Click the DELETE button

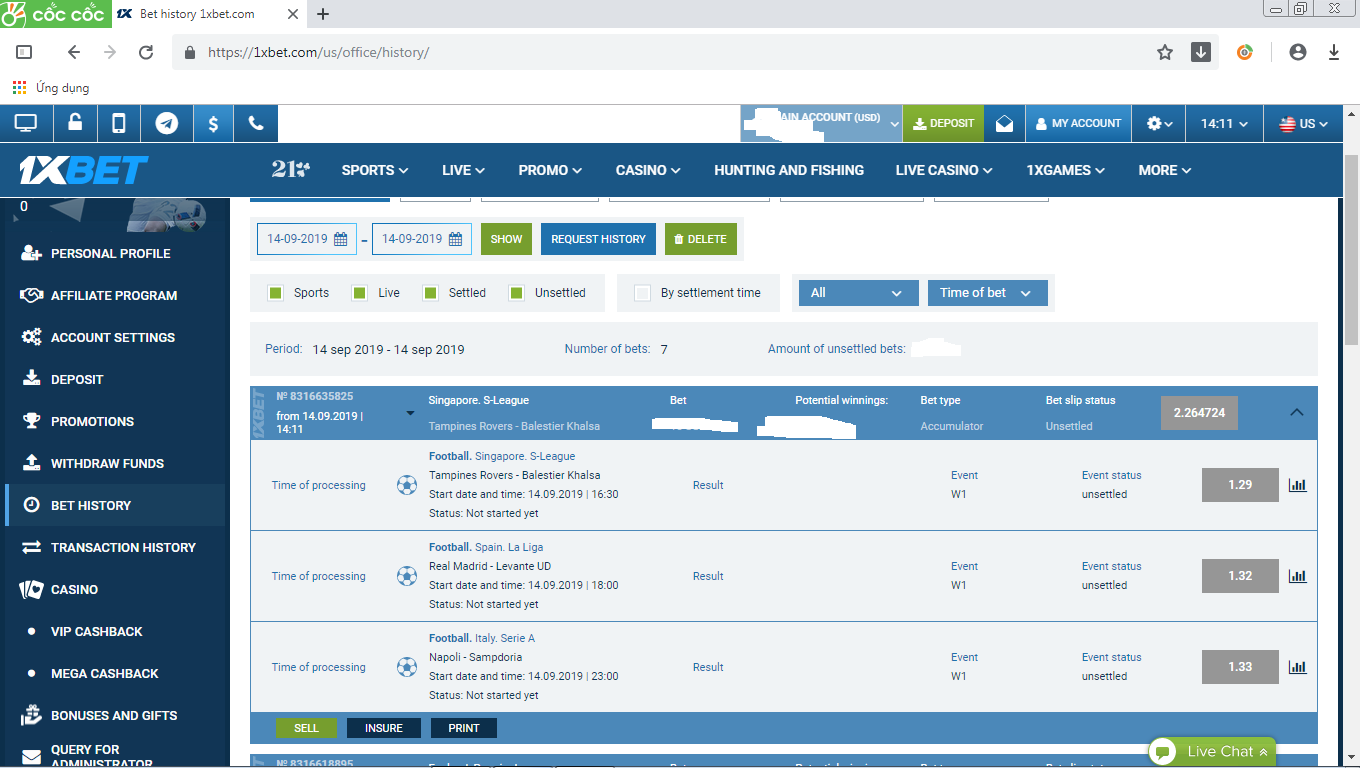(700, 239)
